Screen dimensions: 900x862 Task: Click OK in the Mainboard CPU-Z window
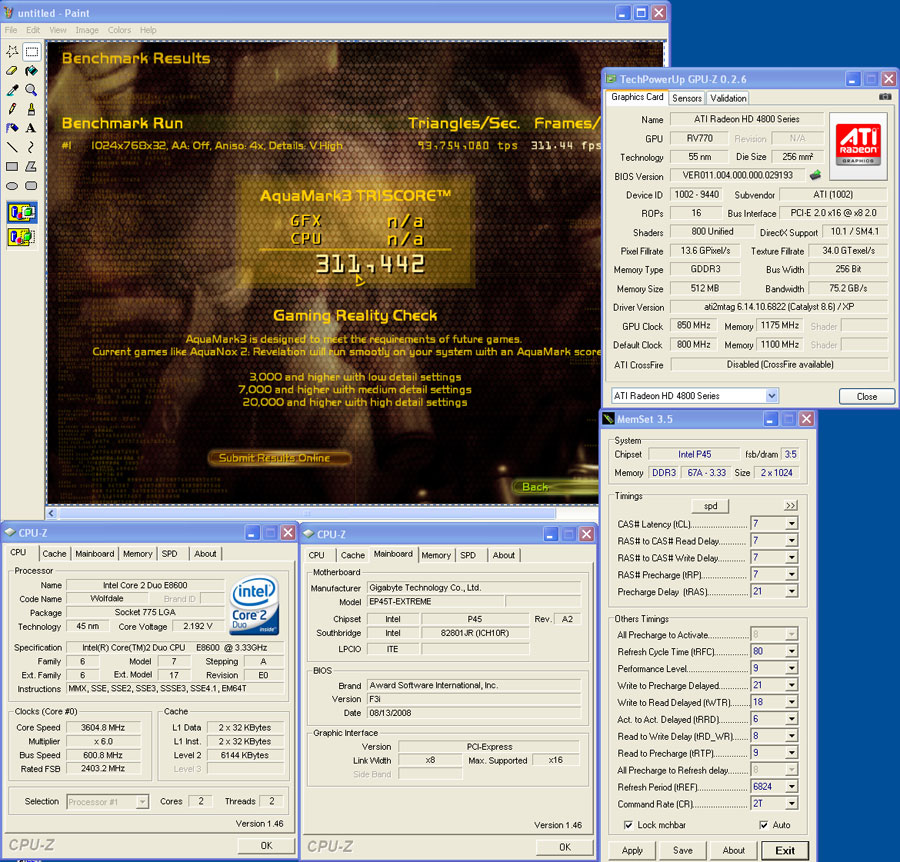[565, 847]
